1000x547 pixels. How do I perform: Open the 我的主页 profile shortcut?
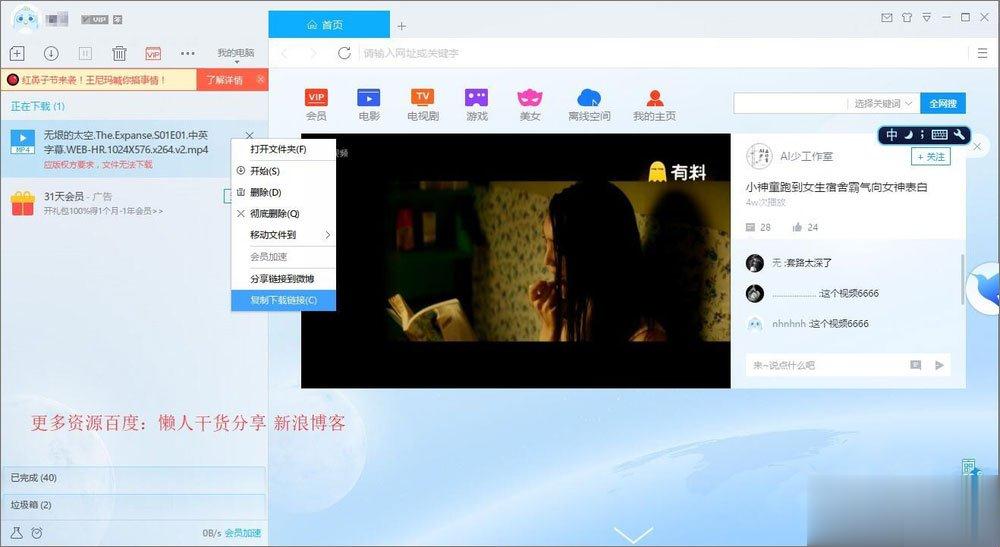[x=654, y=105]
